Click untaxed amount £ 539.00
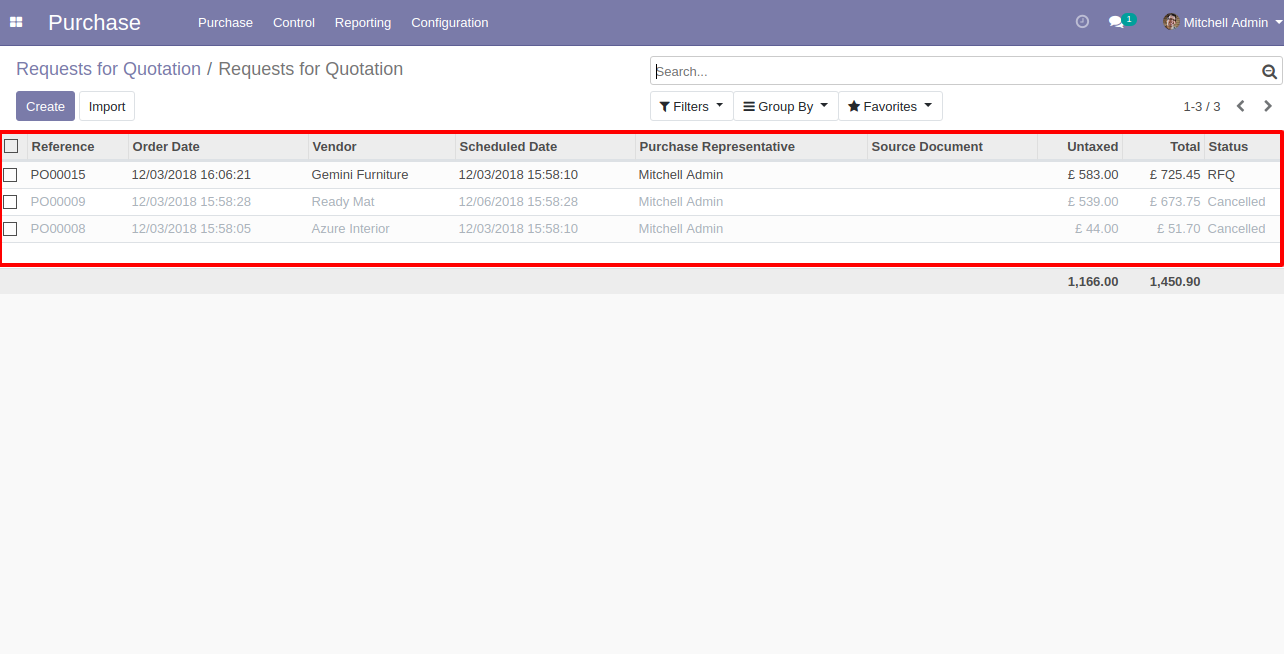The width and height of the screenshot is (1284, 654). [x=1093, y=202]
